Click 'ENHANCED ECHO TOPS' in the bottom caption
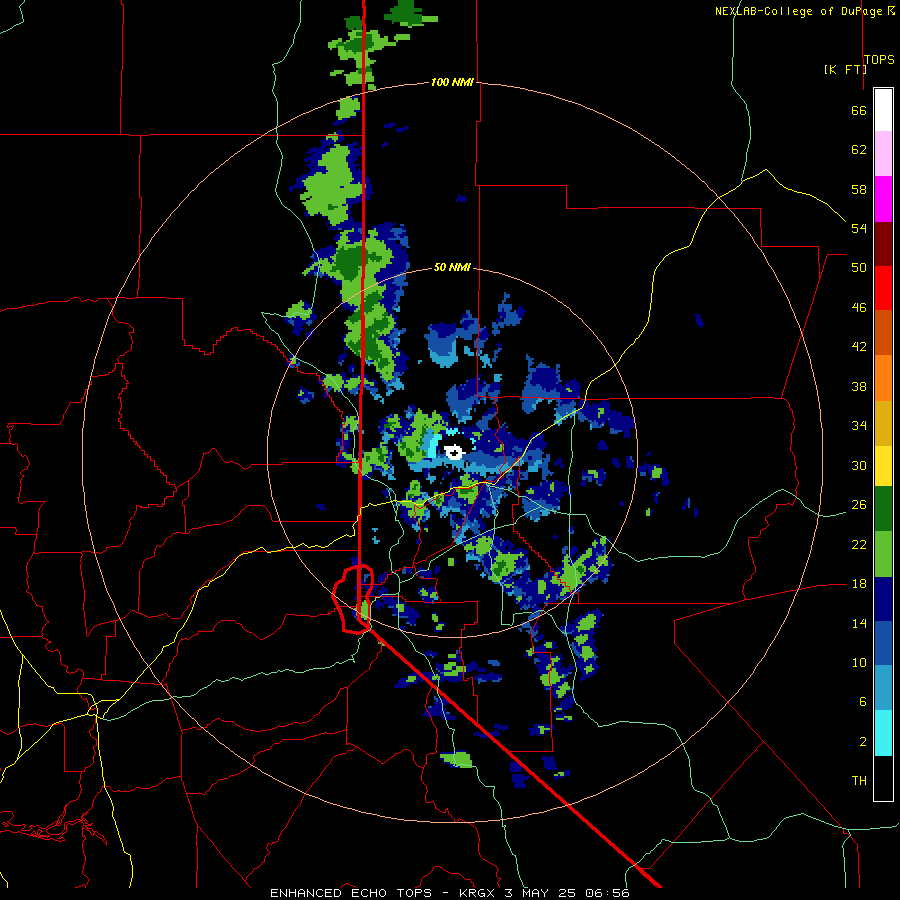Viewport: 900px width, 900px height. (351, 893)
